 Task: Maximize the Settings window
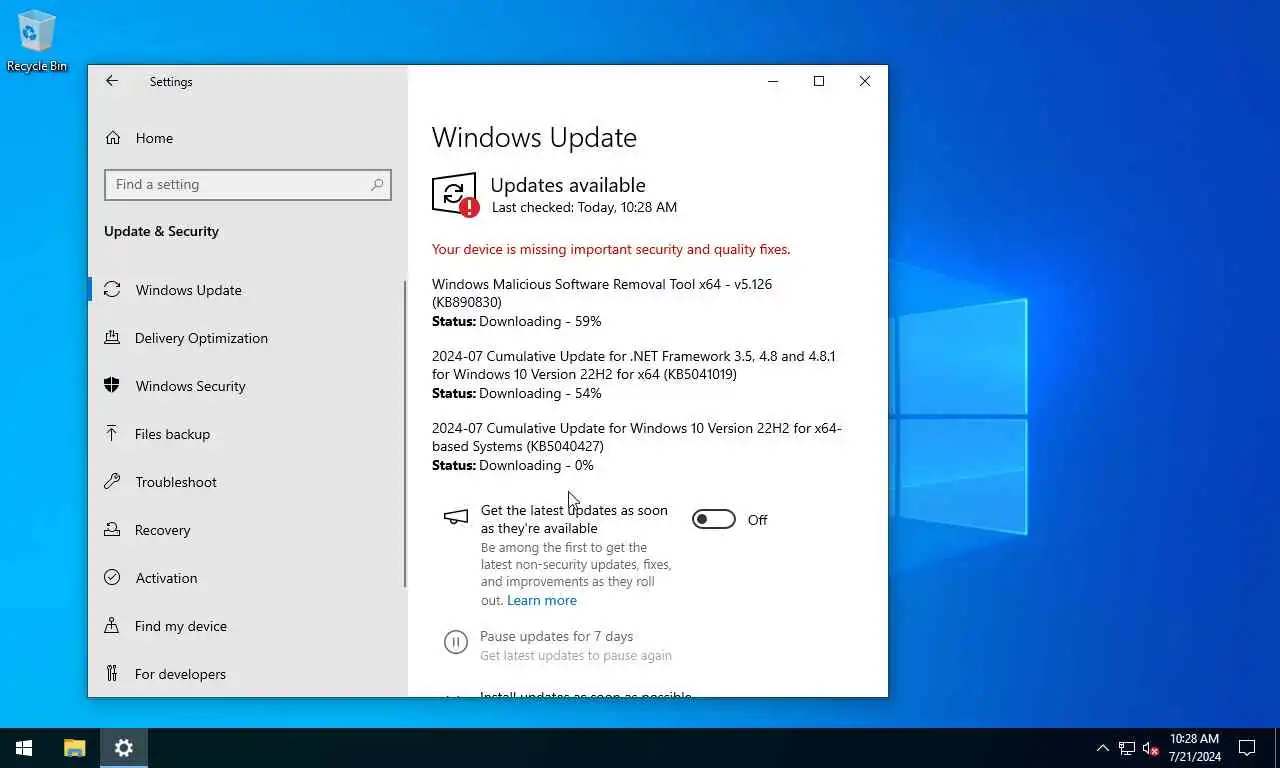point(819,82)
